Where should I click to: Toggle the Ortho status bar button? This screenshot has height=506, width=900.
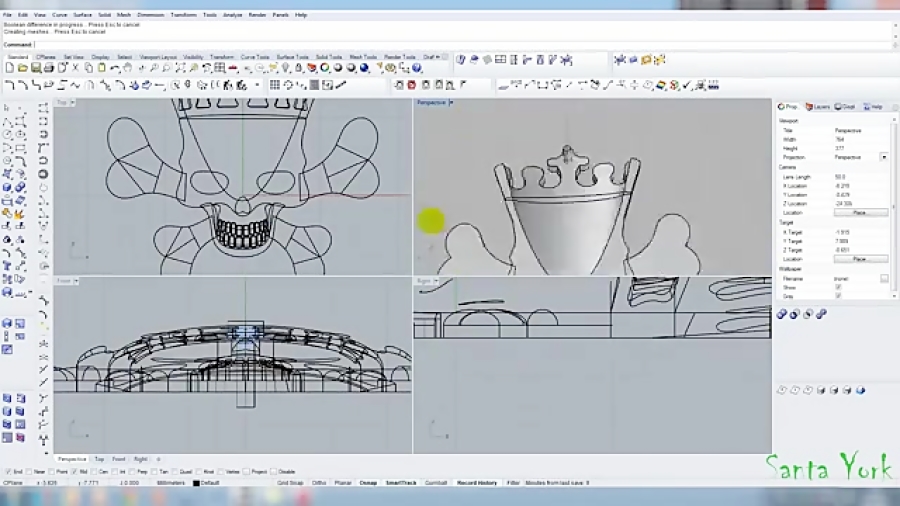319,483
